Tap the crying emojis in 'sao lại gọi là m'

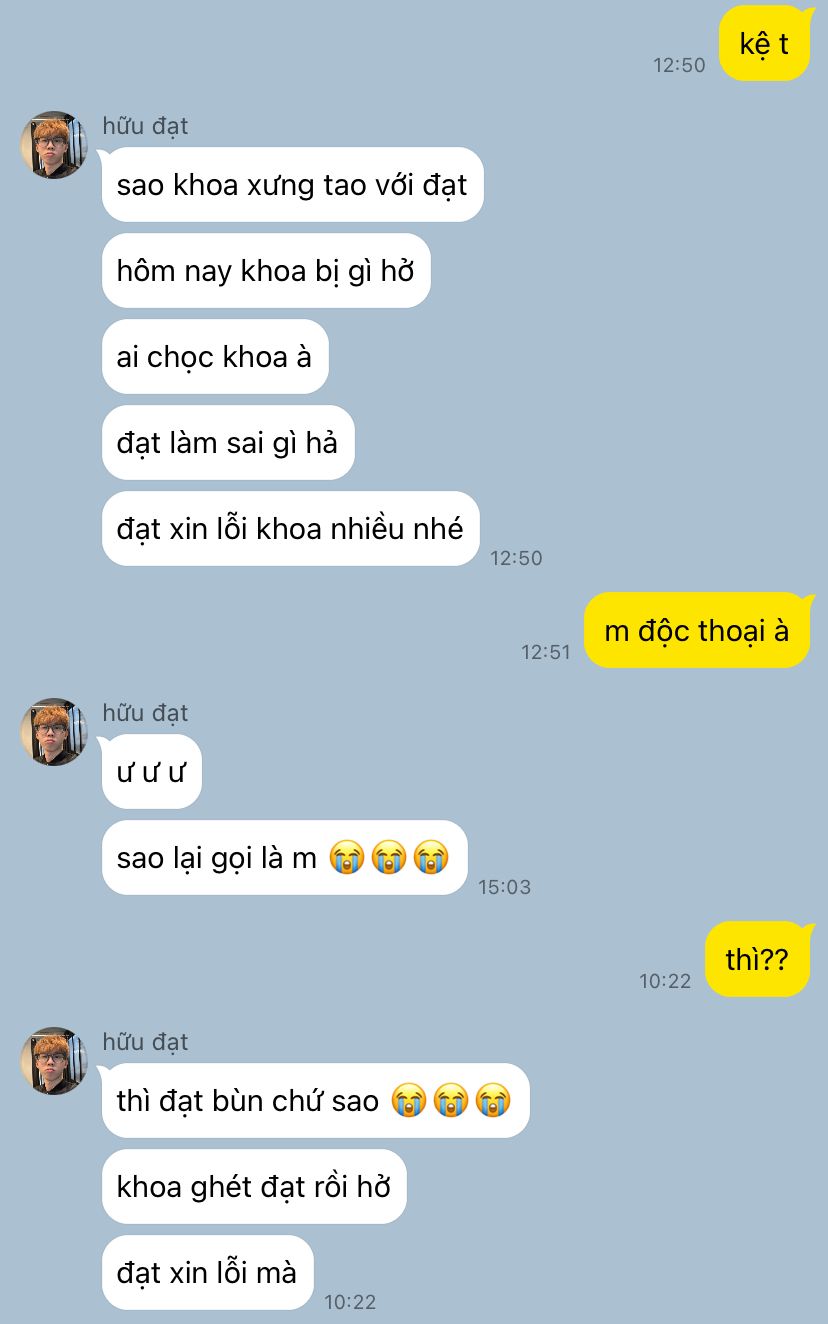(389, 858)
